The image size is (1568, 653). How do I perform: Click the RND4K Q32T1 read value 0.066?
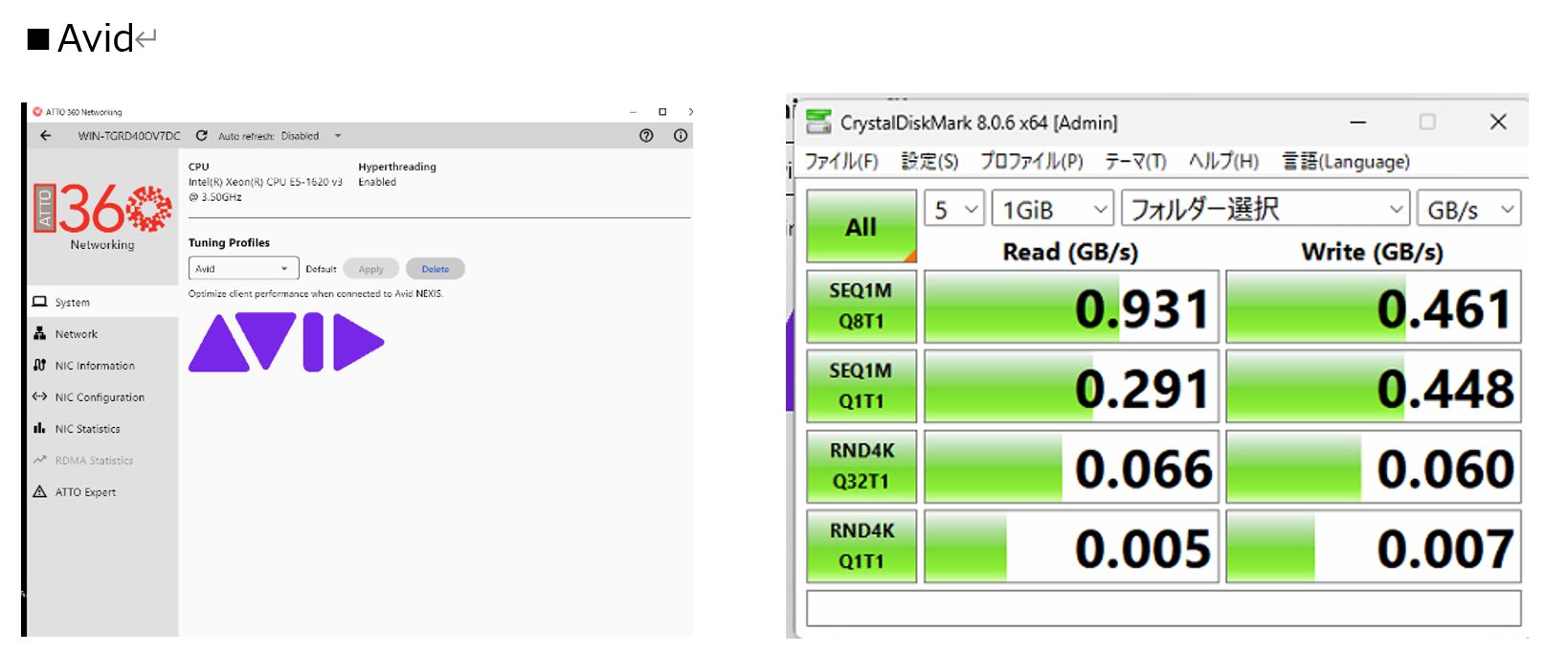1071,466
